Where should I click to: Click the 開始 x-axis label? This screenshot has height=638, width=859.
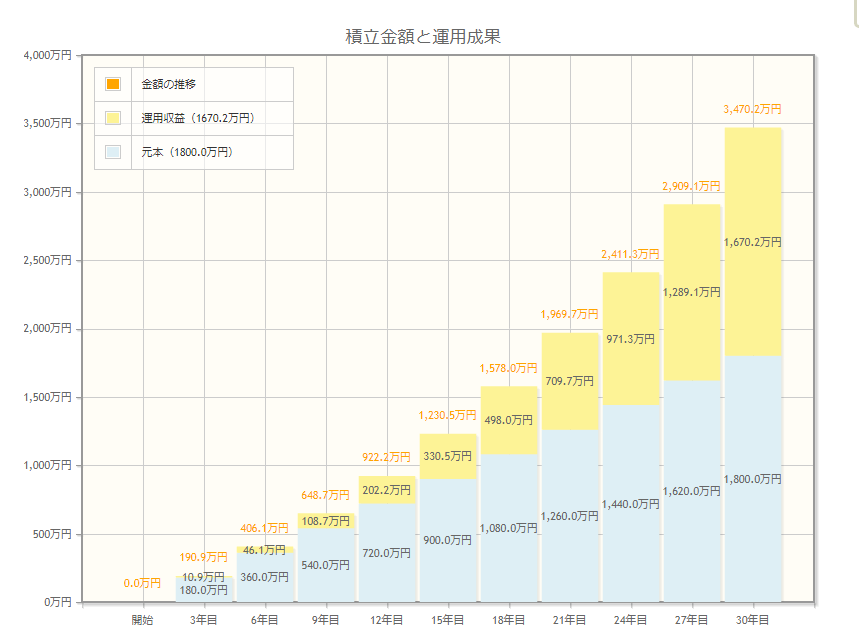143,620
